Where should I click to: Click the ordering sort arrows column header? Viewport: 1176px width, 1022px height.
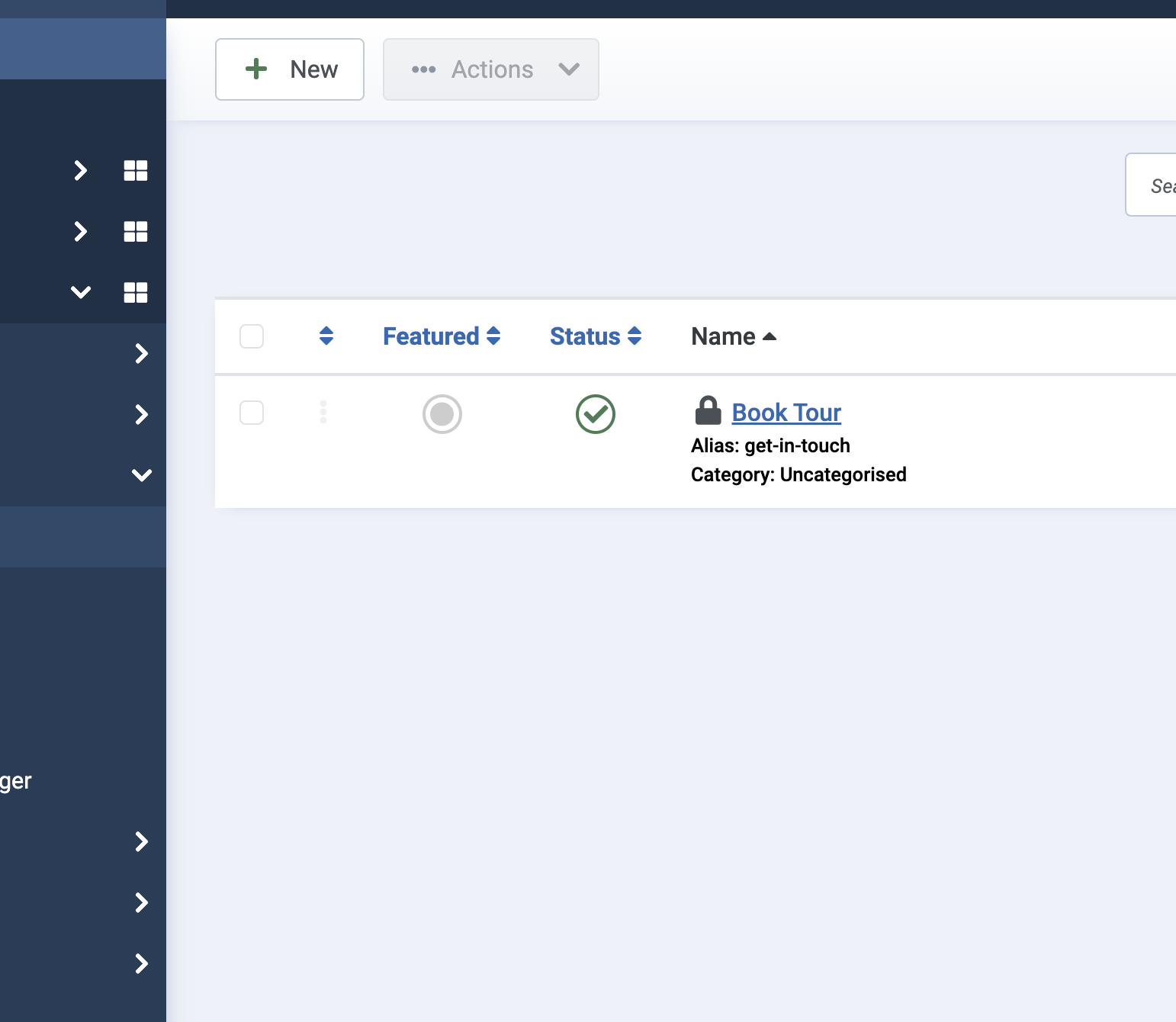(326, 336)
